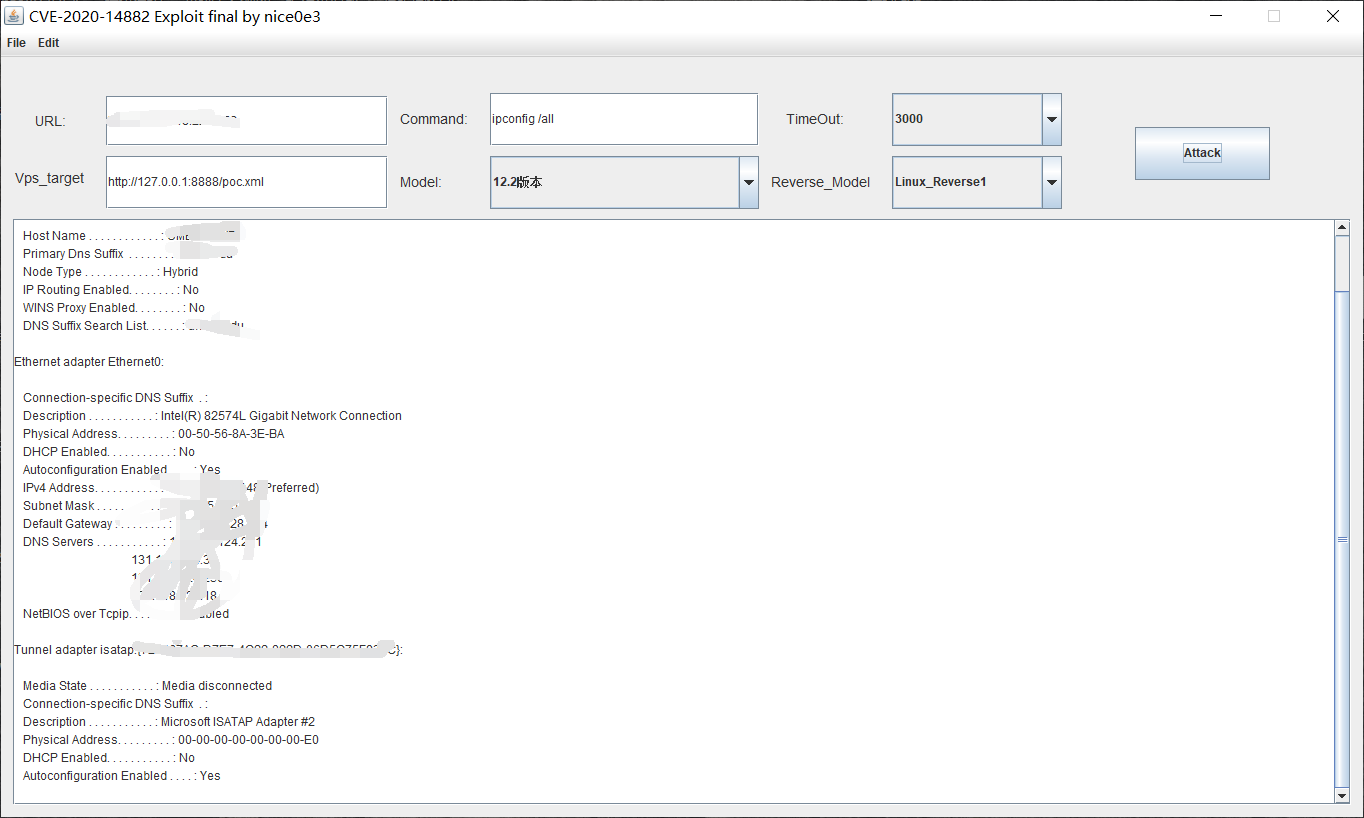Click the Attack button

(1202, 153)
